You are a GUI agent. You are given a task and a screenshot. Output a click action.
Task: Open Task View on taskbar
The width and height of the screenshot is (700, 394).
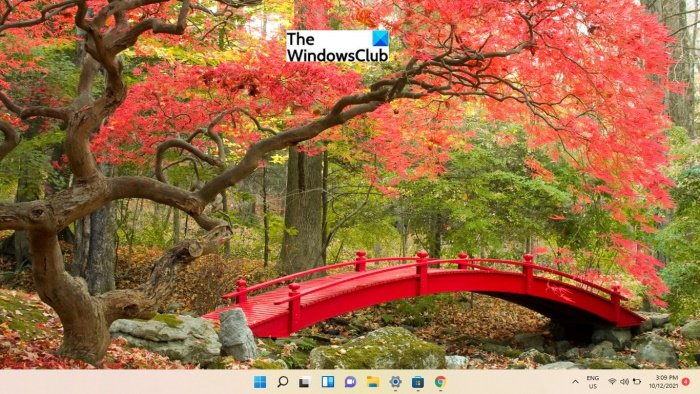pos(305,382)
